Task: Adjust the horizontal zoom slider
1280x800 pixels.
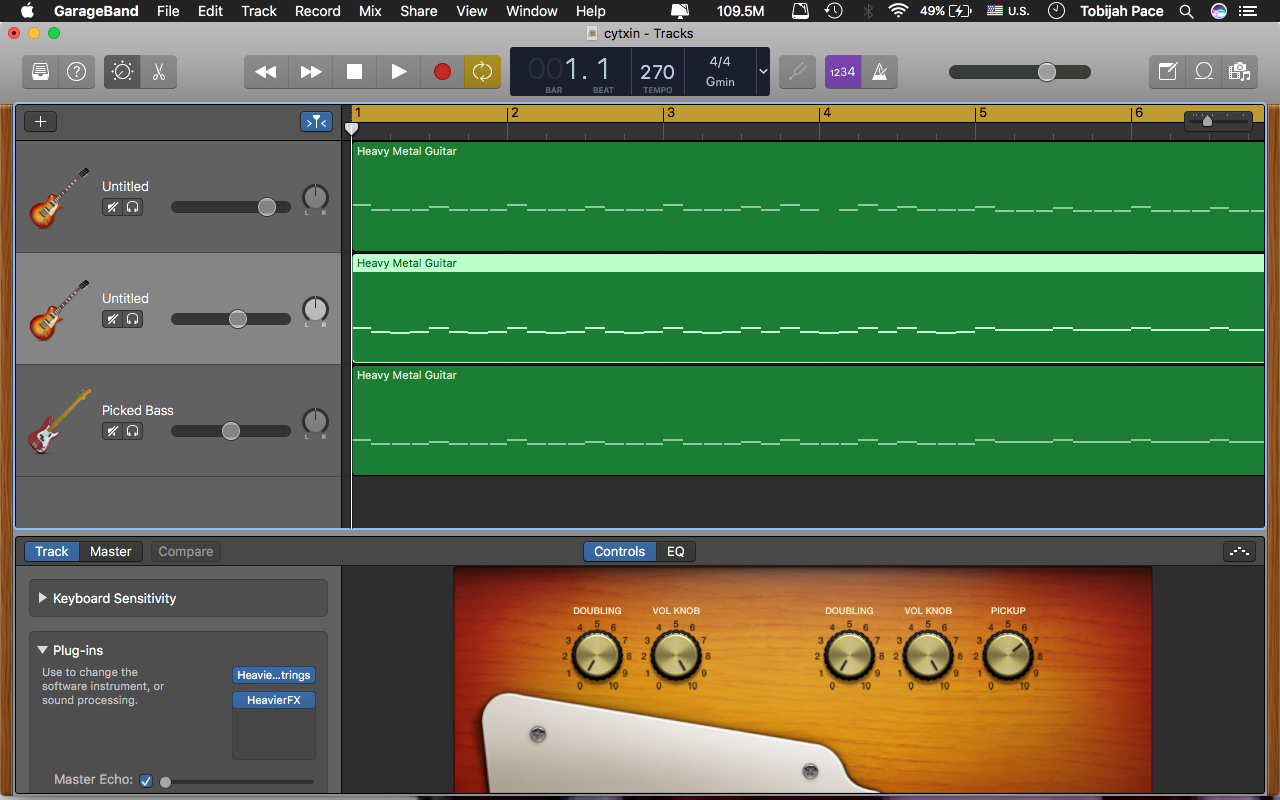Action: [x=1218, y=121]
